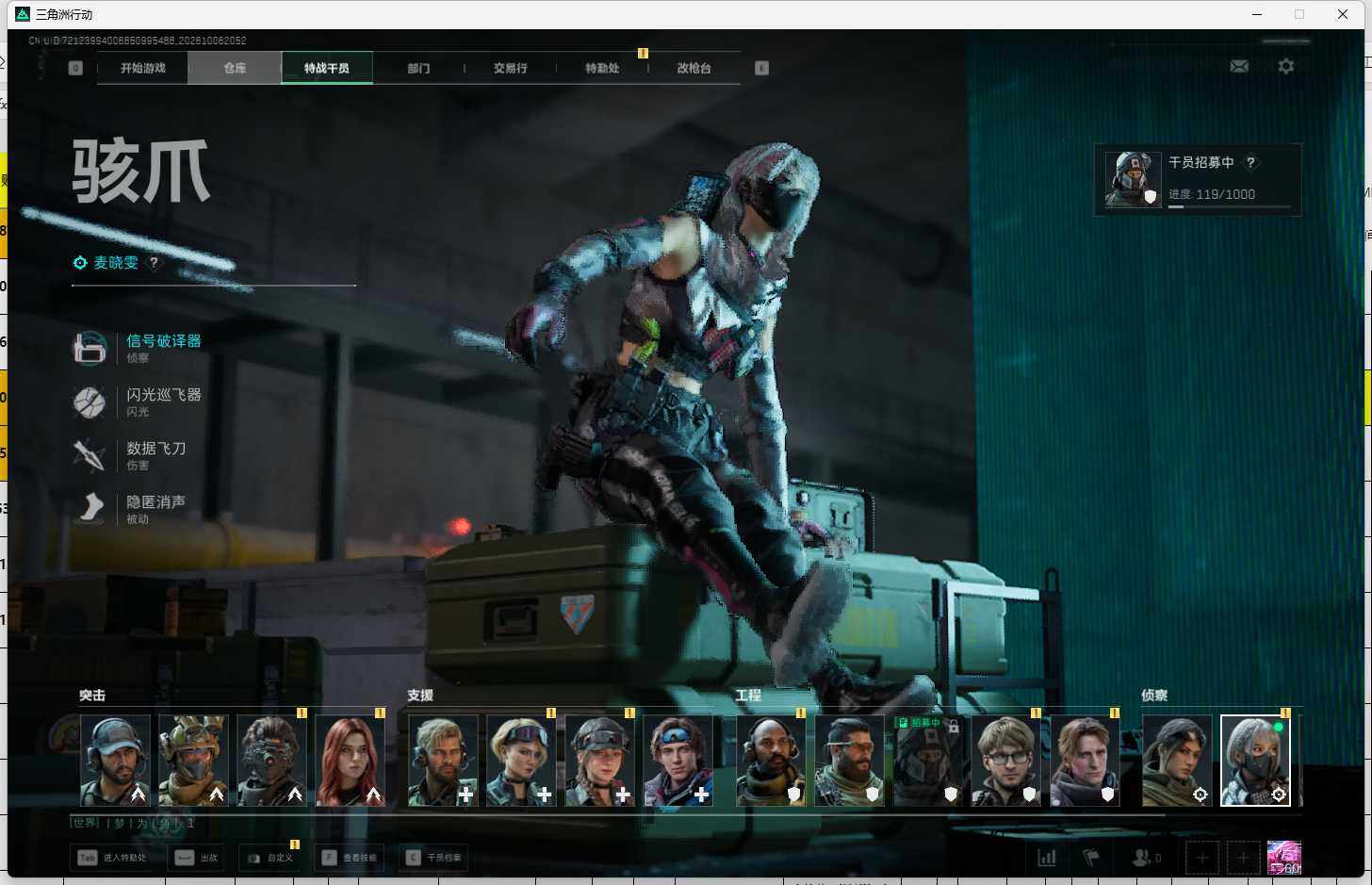Open the 改枪台 tab

(694, 68)
